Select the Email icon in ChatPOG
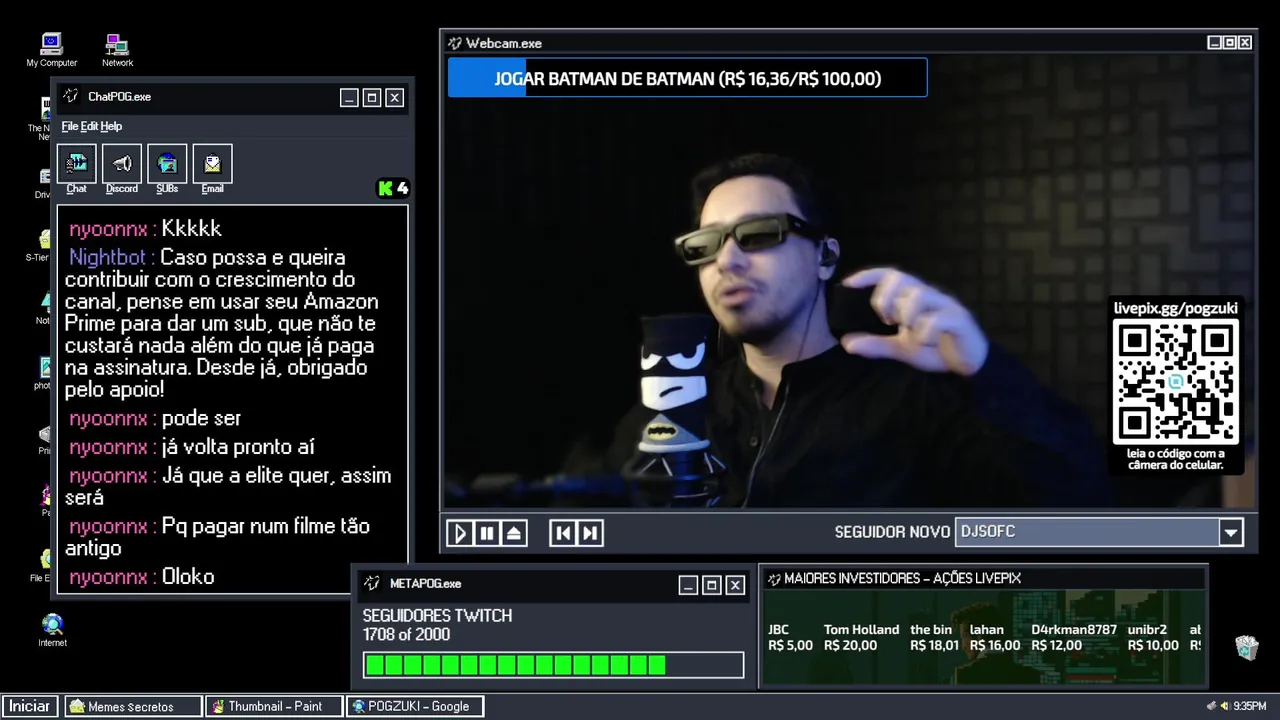Viewport: 1280px width, 720px height. click(x=212, y=164)
